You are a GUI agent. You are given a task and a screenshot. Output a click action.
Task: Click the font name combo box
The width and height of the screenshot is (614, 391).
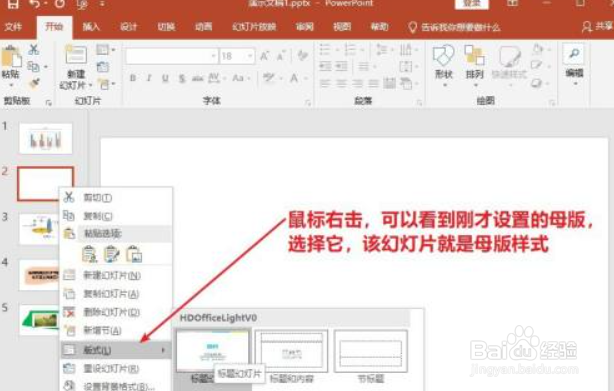(172, 56)
